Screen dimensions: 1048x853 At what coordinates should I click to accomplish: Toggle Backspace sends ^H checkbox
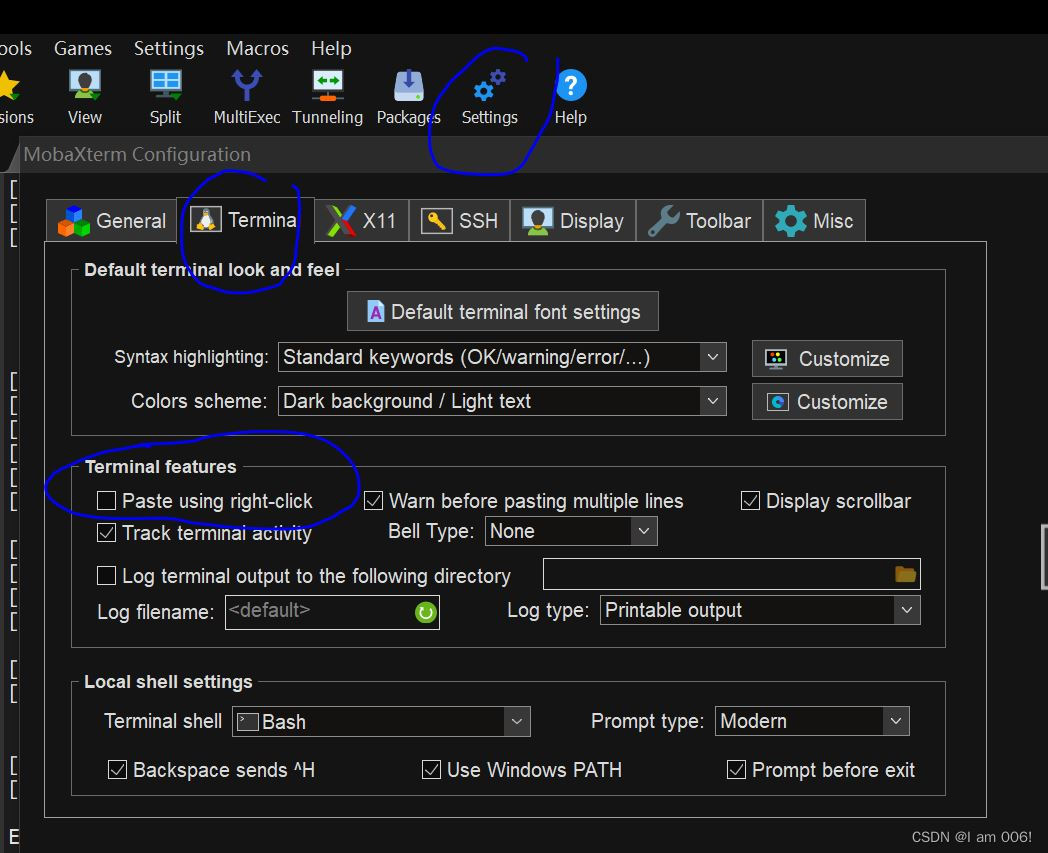[117, 769]
